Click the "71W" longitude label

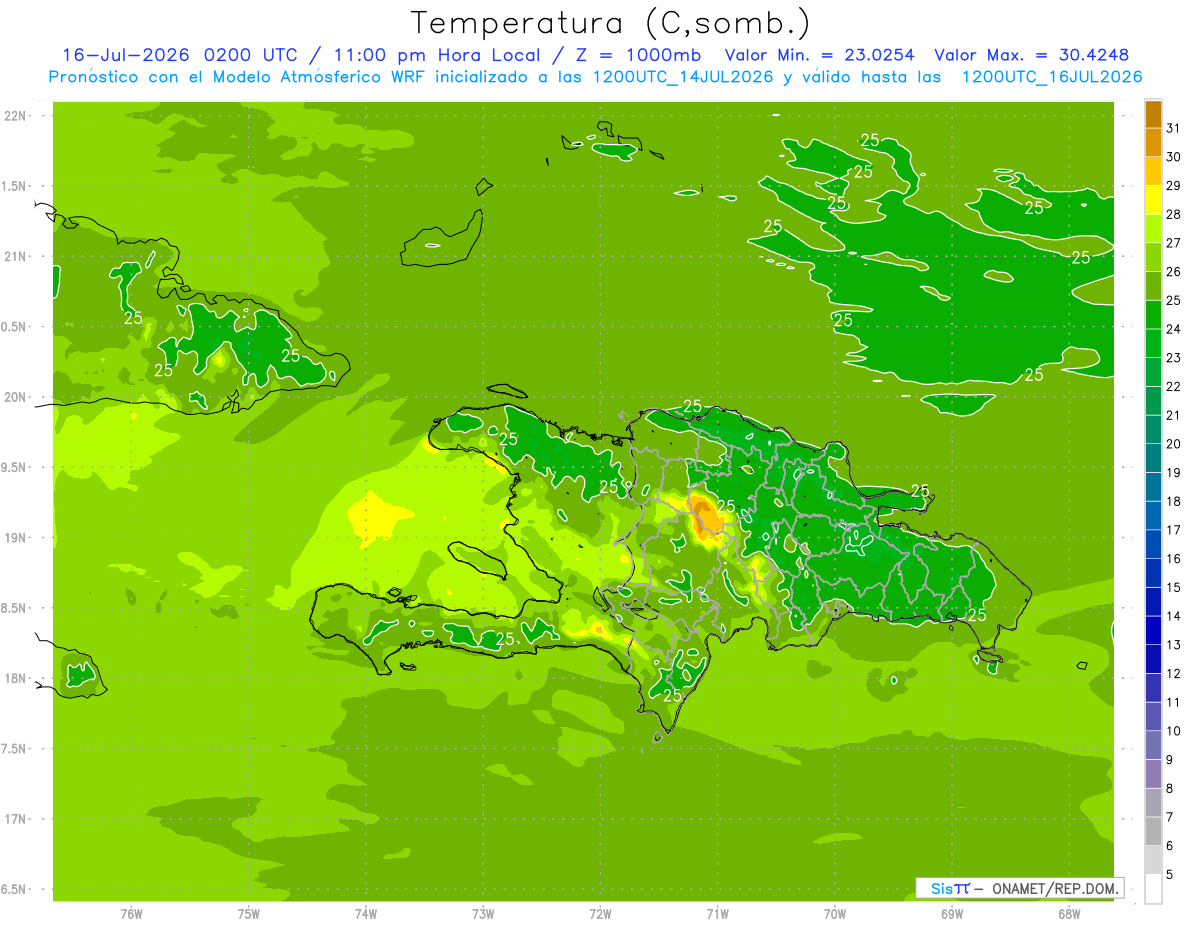(717, 914)
